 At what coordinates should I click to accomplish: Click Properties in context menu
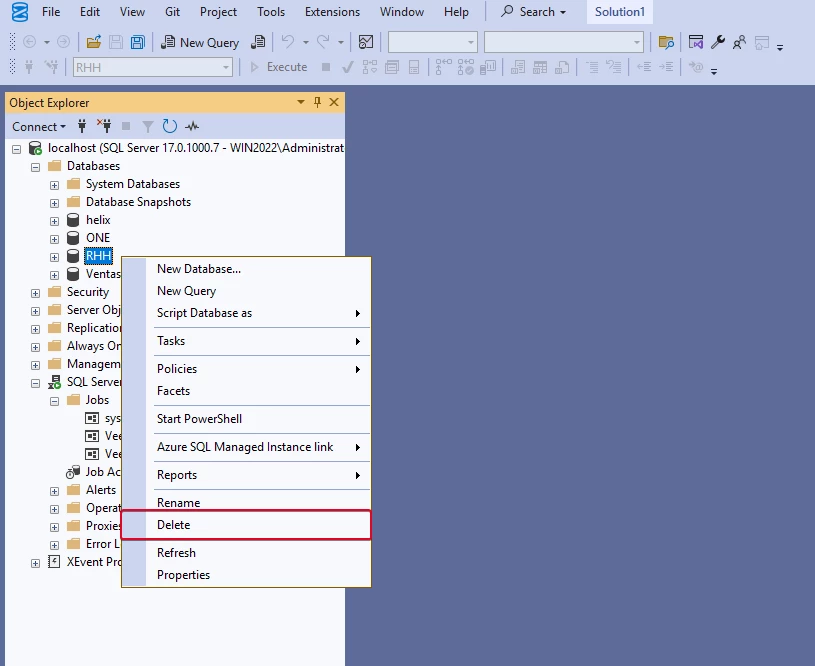(246, 575)
